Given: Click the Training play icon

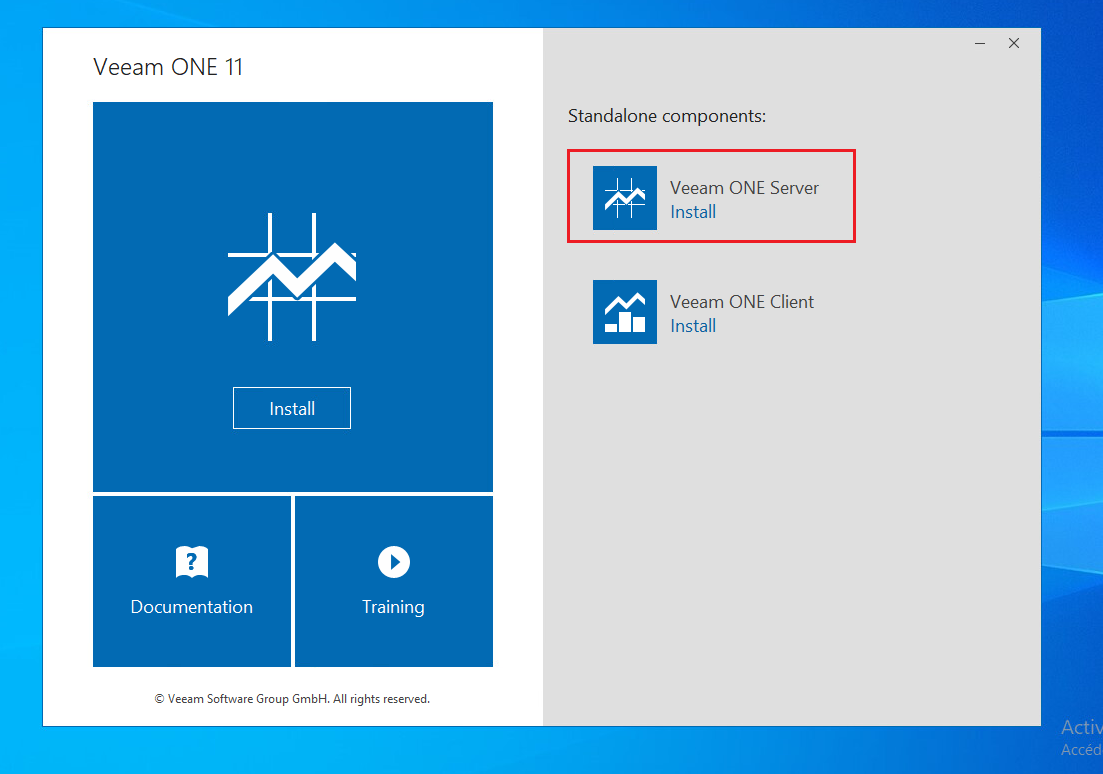Looking at the screenshot, I should (394, 562).
